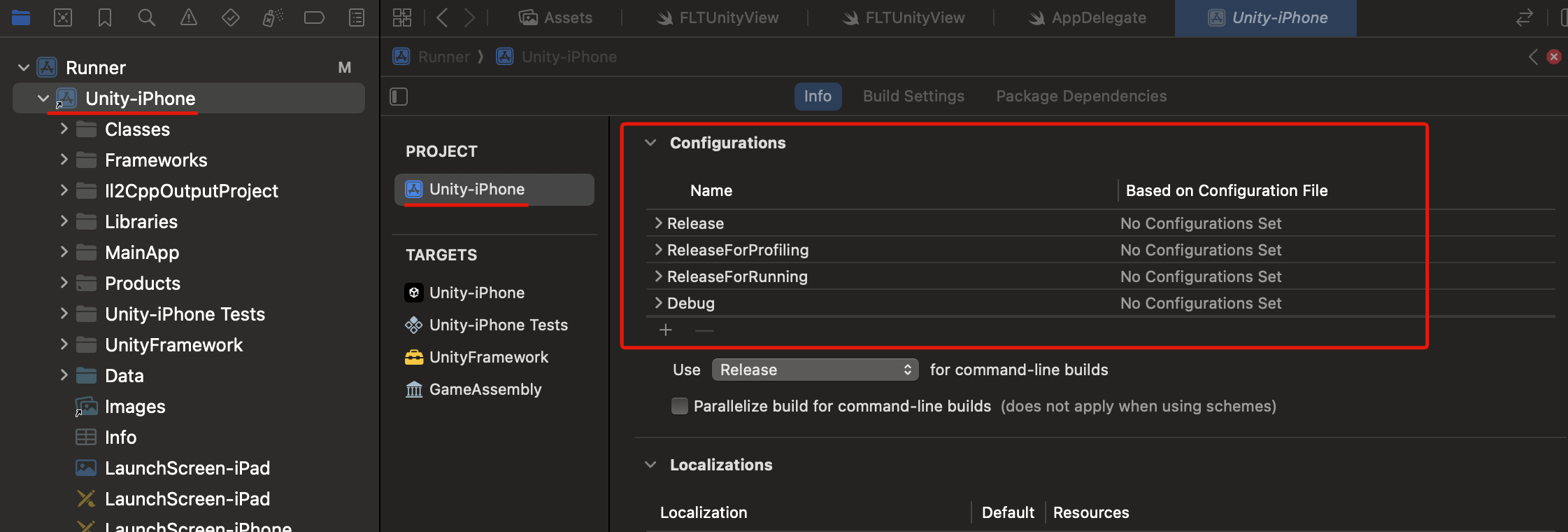The height and width of the screenshot is (532, 1568).
Task: Select Runner project in navigator
Action: (x=96, y=68)
